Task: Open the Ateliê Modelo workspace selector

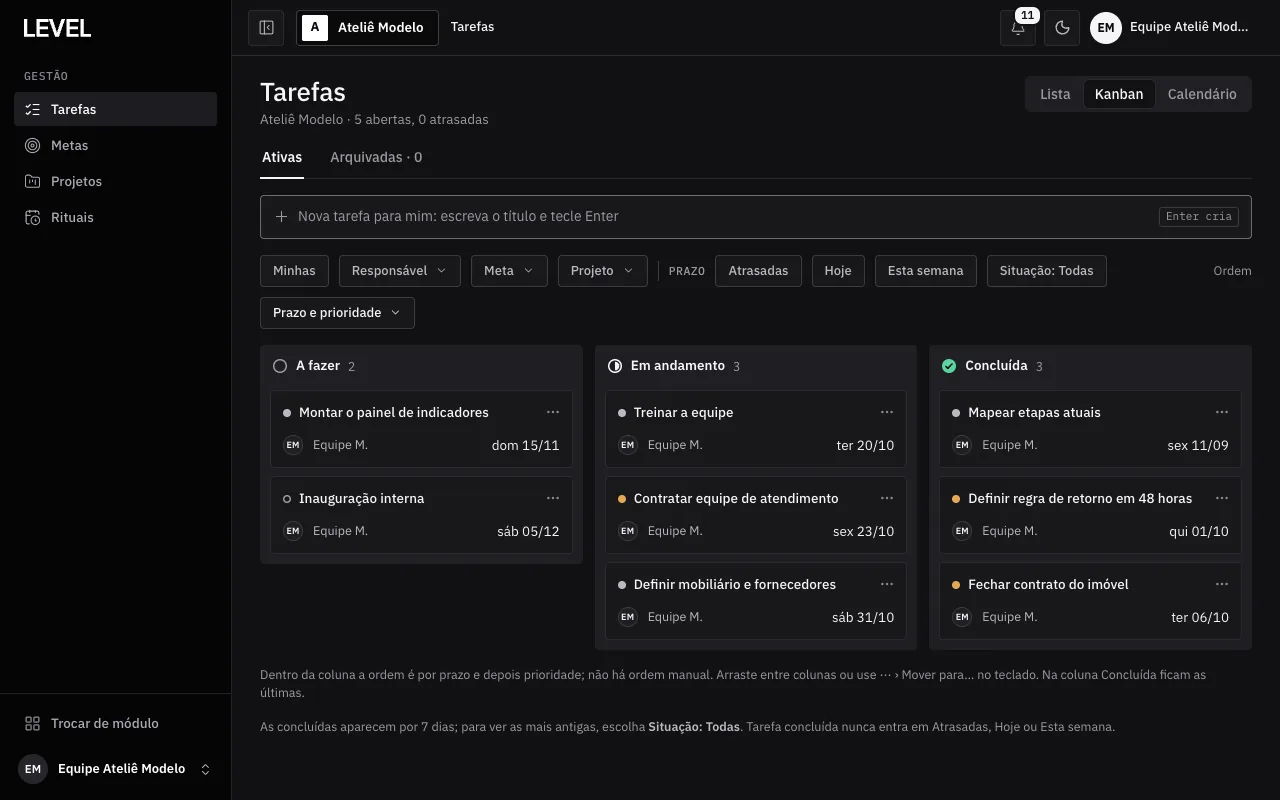Action: click(367, 28)
